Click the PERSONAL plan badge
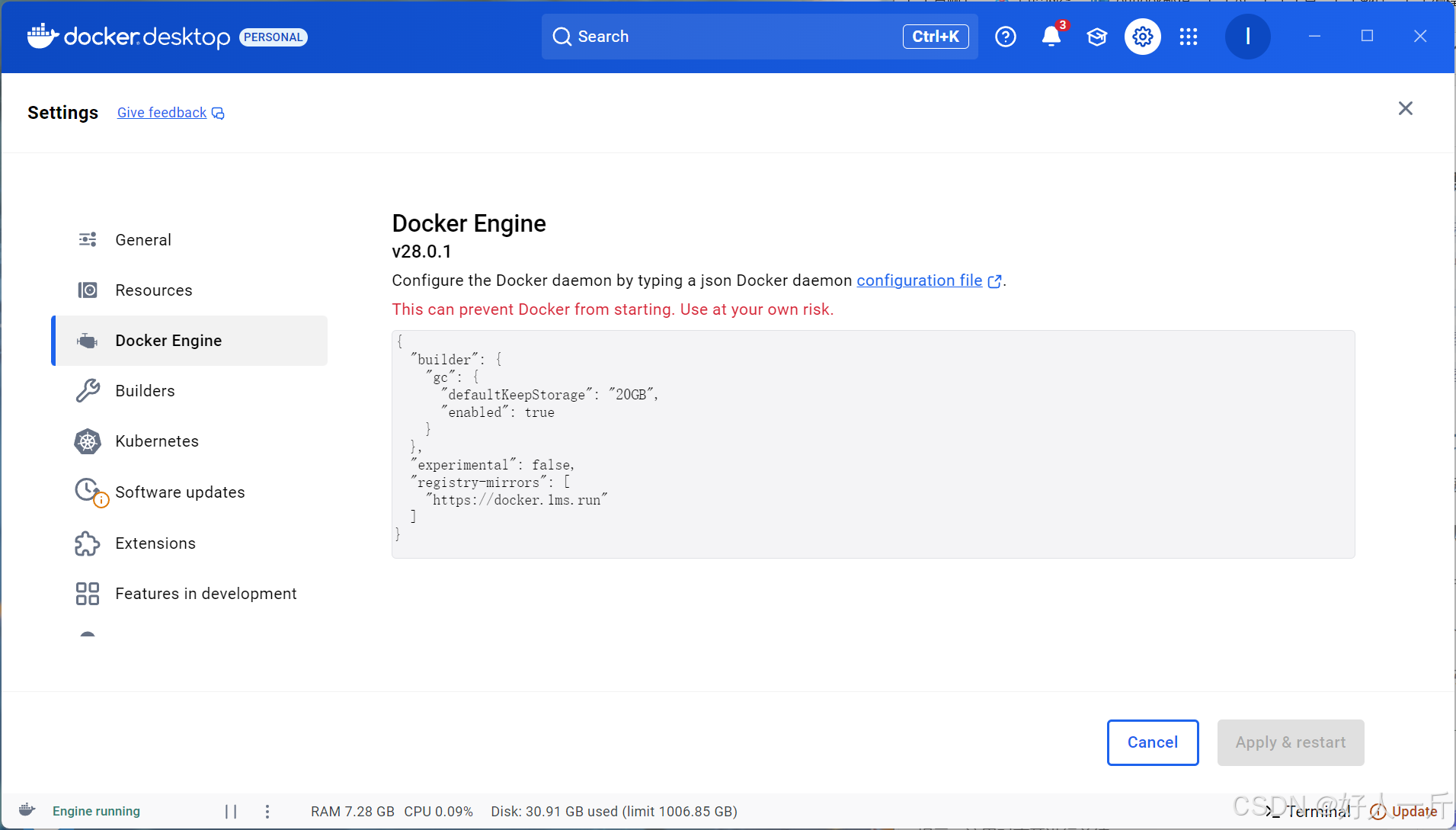Viewport: 1456px width, 830px height. pyautogui.click(x=274, y=37)
